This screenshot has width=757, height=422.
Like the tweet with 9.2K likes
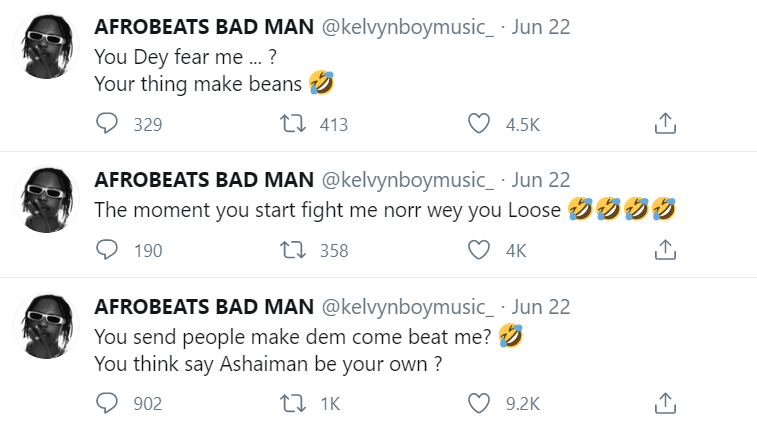(480, 403)
